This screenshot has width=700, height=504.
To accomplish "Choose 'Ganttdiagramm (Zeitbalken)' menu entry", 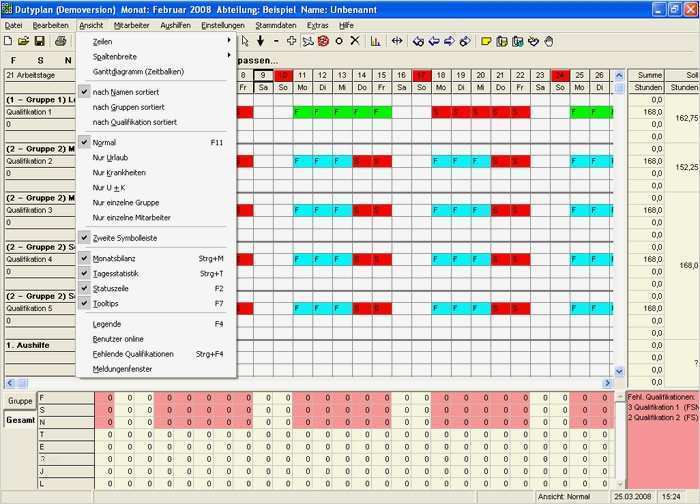I will [x=156, y=71].
